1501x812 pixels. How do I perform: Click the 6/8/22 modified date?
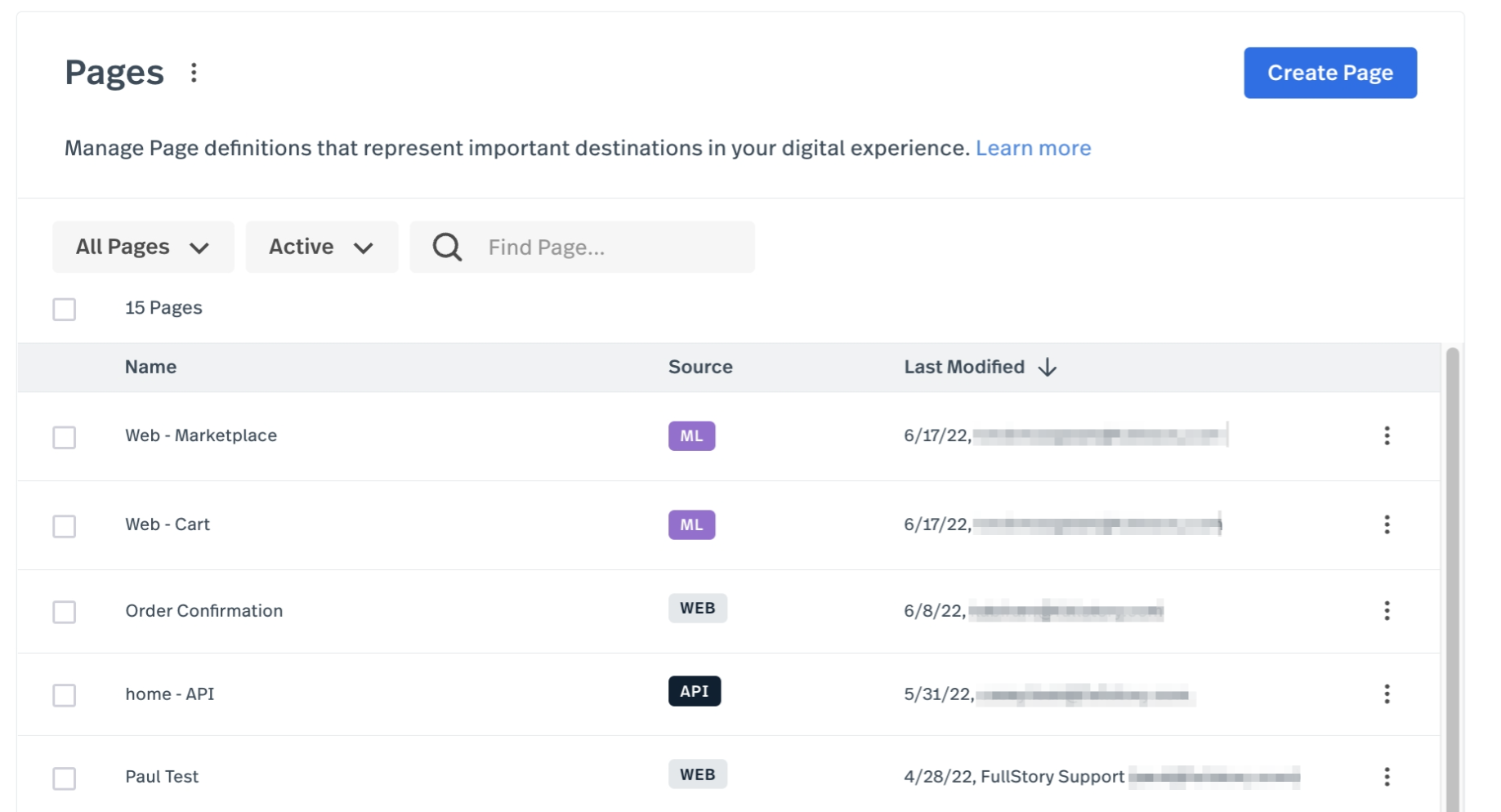(935, 611)
